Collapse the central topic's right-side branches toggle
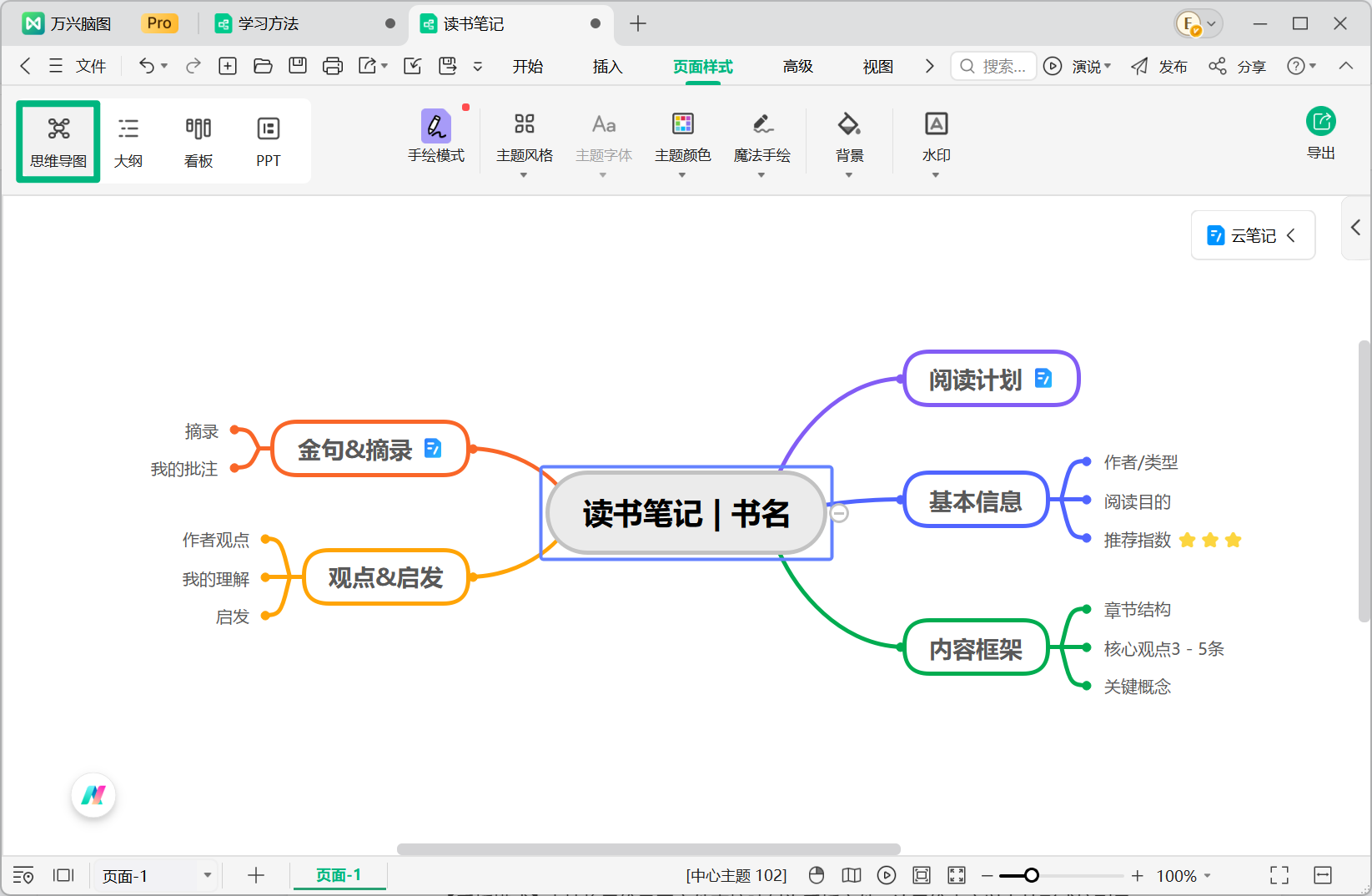The height and width of the screenshot is (896, 1372). [x=840, y=513]
